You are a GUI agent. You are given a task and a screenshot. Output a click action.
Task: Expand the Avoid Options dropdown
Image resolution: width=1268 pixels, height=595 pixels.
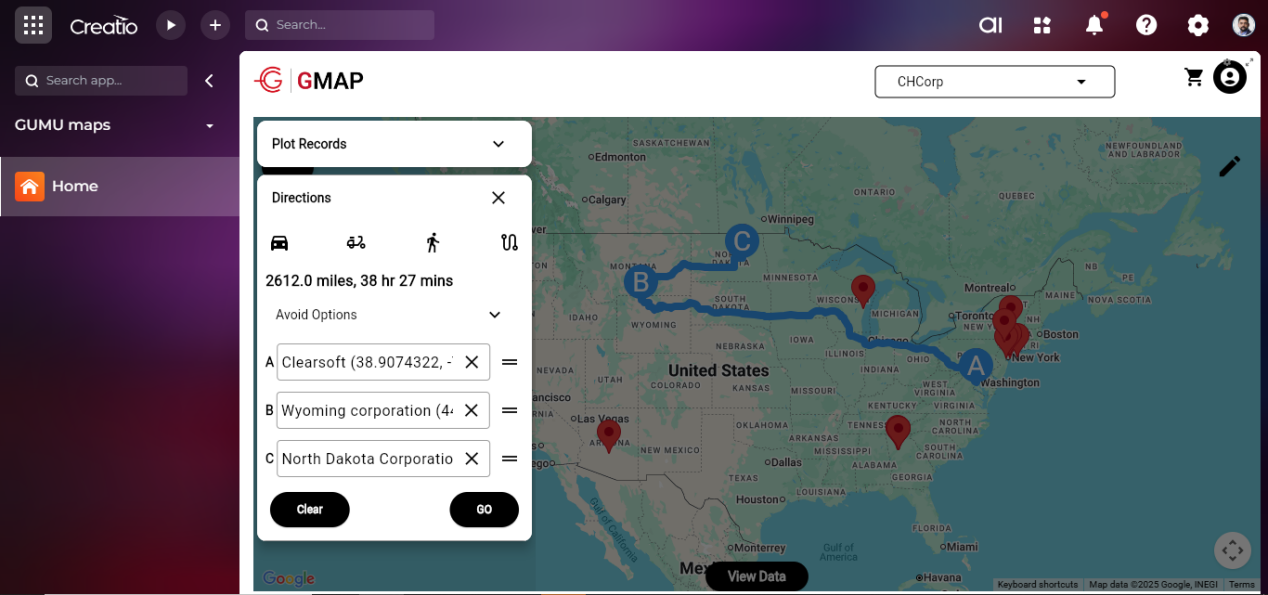pyautogui.click(x=388, y=315)
